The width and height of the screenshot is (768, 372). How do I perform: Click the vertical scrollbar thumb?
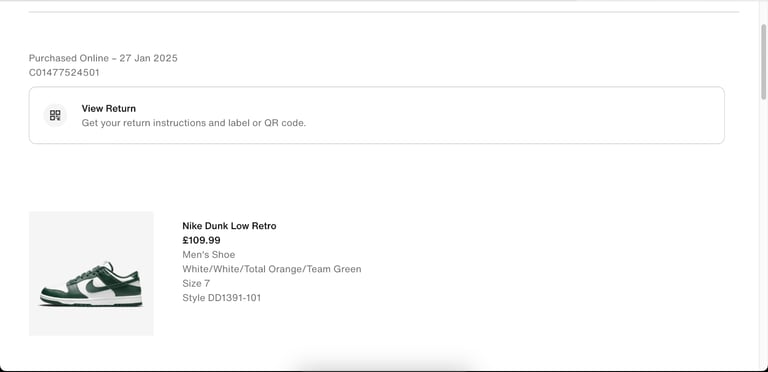pos(764,62)
